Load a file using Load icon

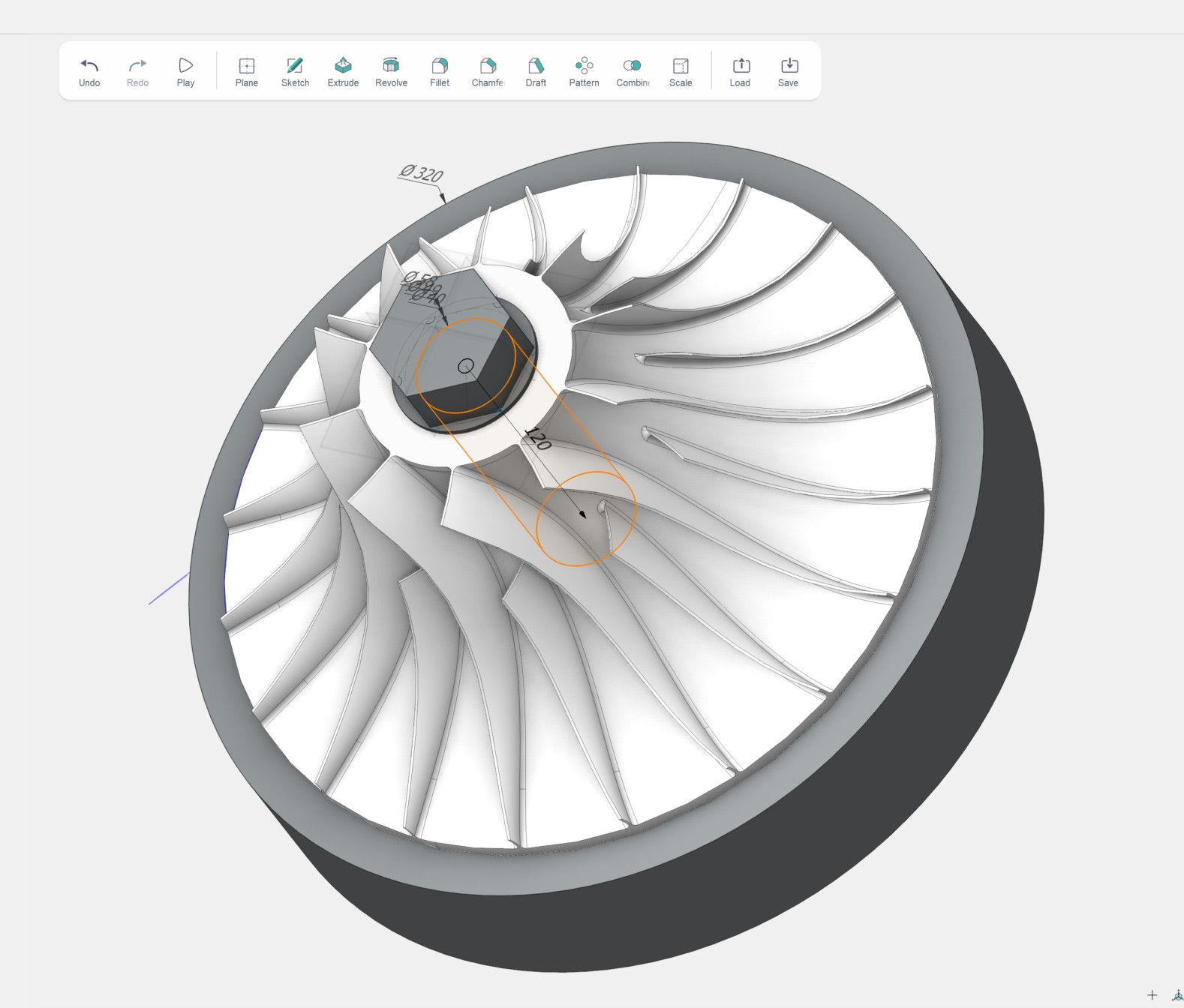(740, 72)
